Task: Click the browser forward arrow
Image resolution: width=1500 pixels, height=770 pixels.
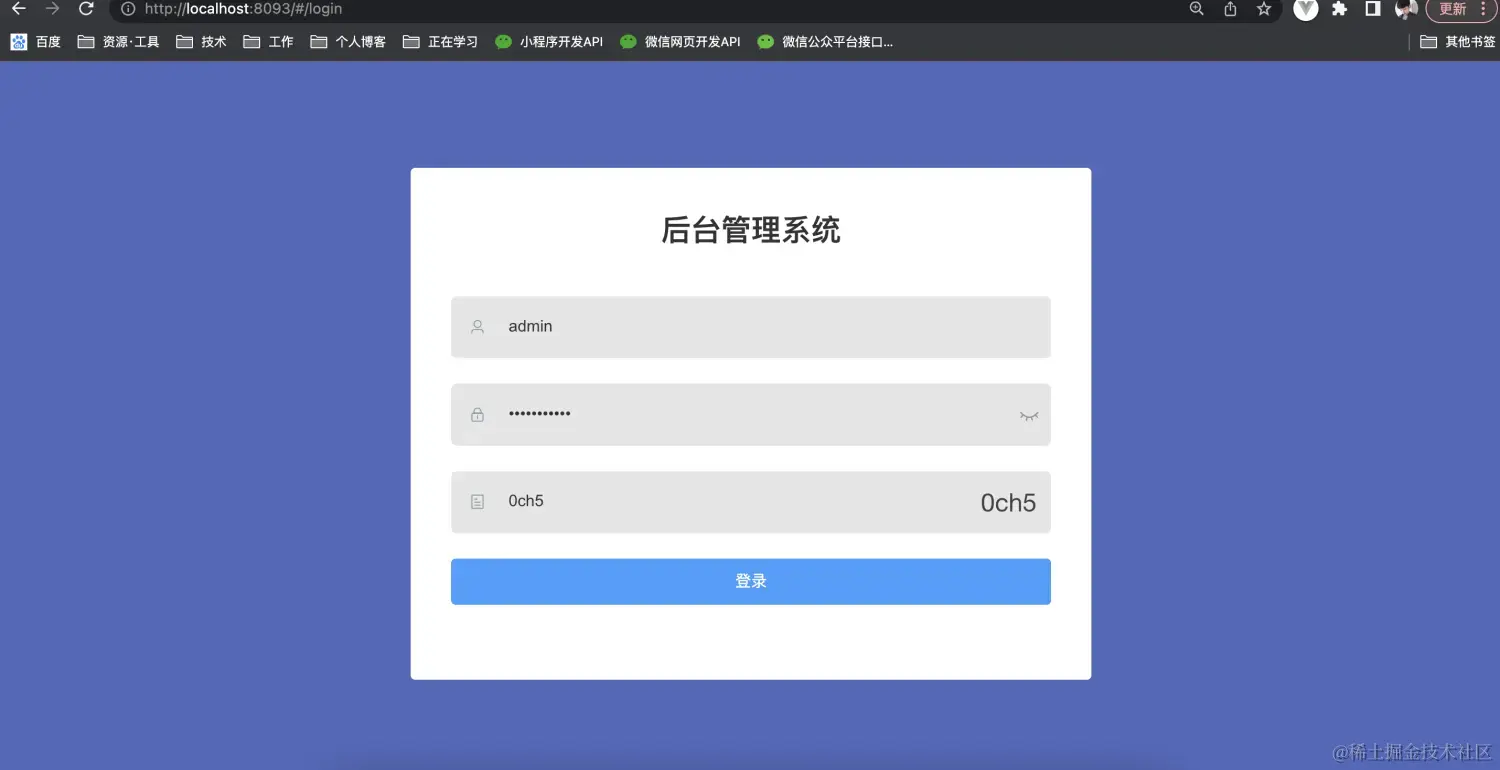Action: [53, 9]
